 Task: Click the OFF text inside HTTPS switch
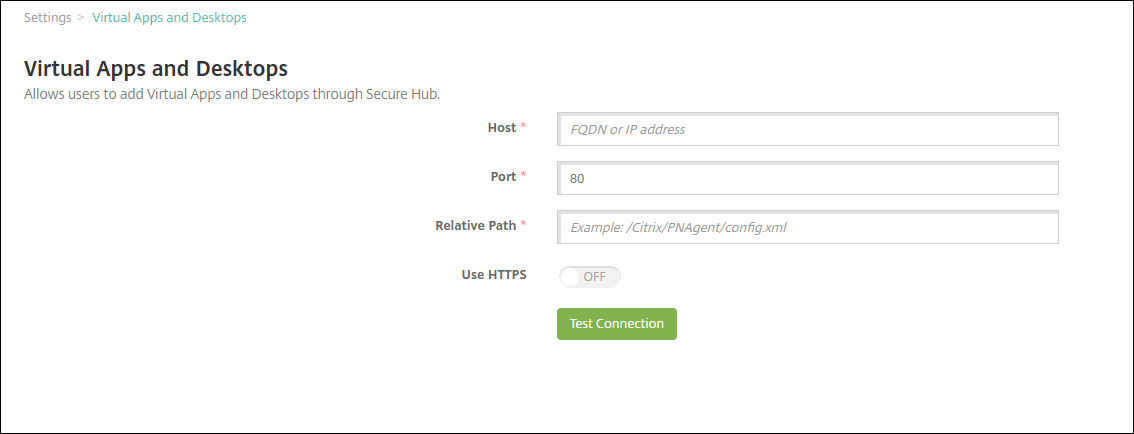(595, 277)
